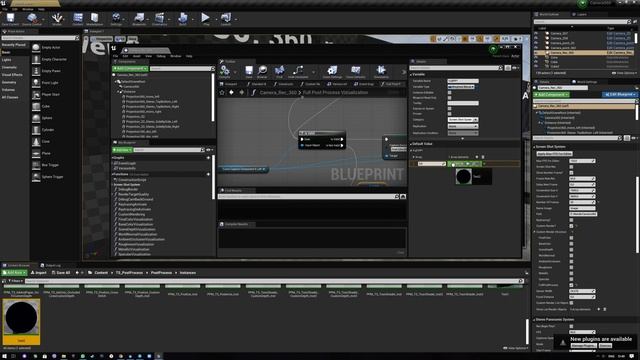Viewport: 640px width, 360px height.
Task: Select Box Trigger actor icon
Action: point(36,165)
